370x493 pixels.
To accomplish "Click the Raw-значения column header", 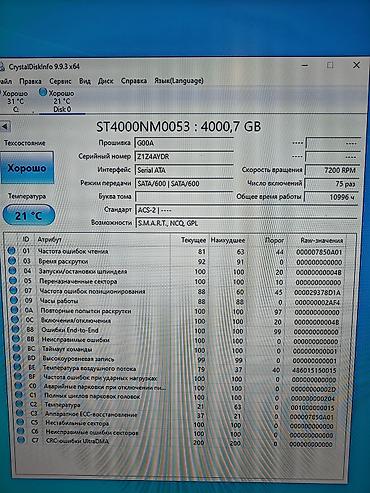I will click(321, 240).
